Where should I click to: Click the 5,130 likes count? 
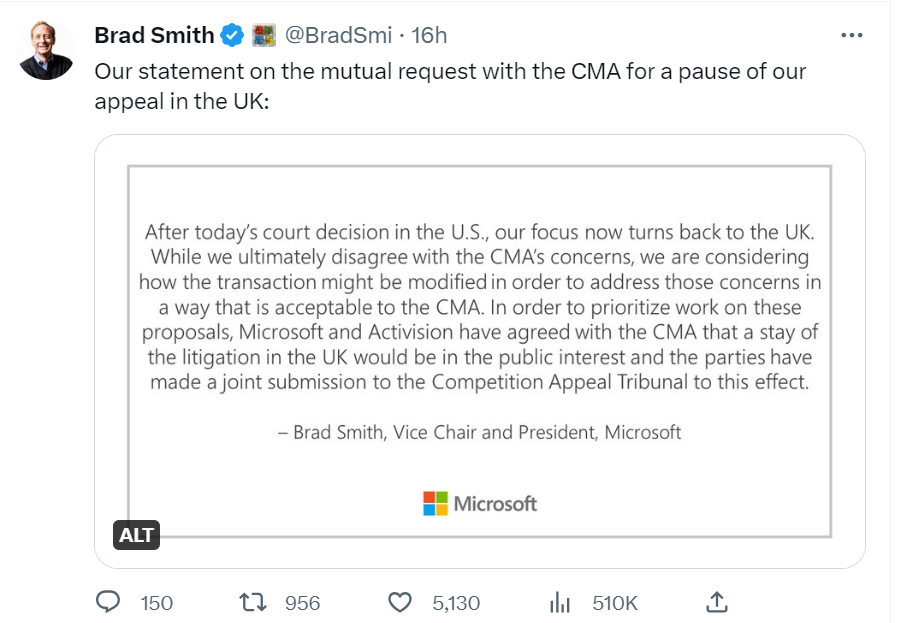coord(456,603)
